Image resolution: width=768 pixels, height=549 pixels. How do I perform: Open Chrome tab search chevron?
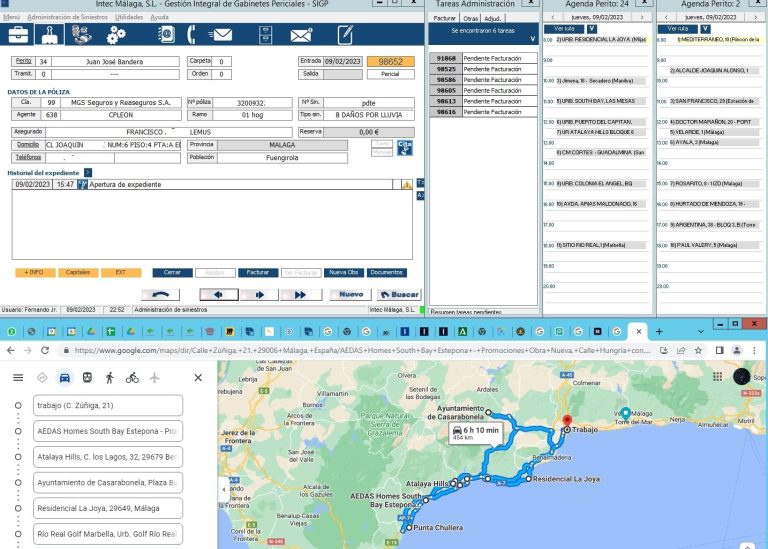coord(701,332)
